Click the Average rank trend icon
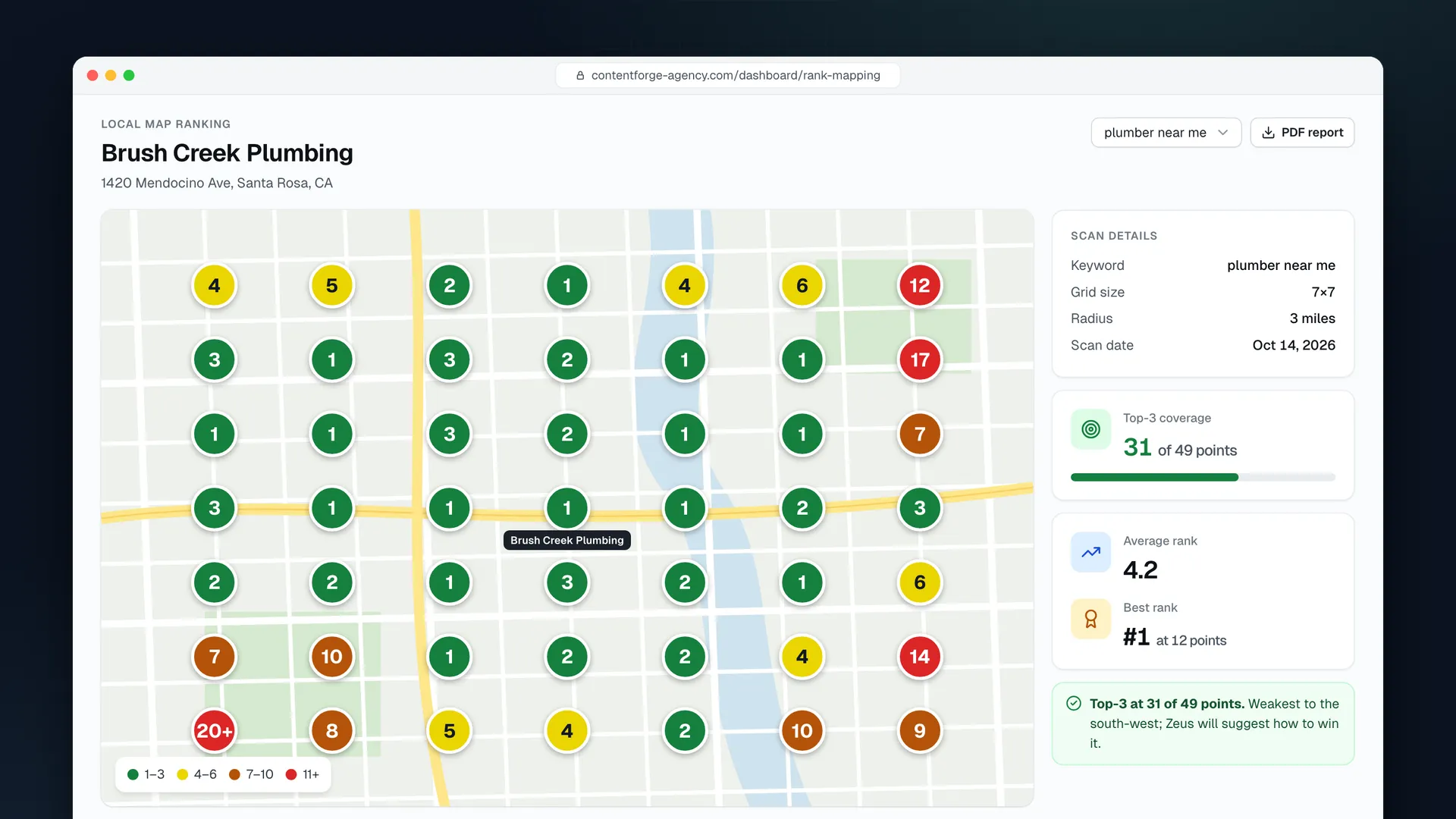 pos(1090,552)
